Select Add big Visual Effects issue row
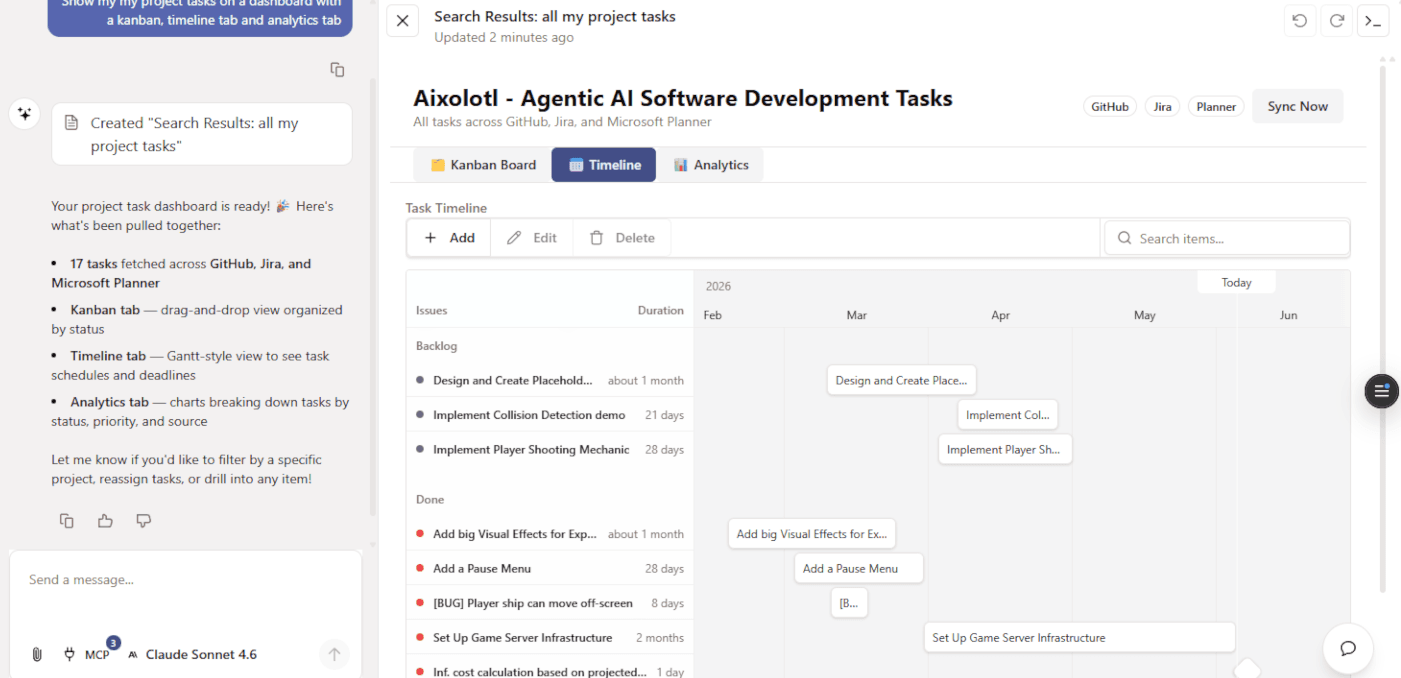Screen dimensions: 1401x678 pos(550,534)
